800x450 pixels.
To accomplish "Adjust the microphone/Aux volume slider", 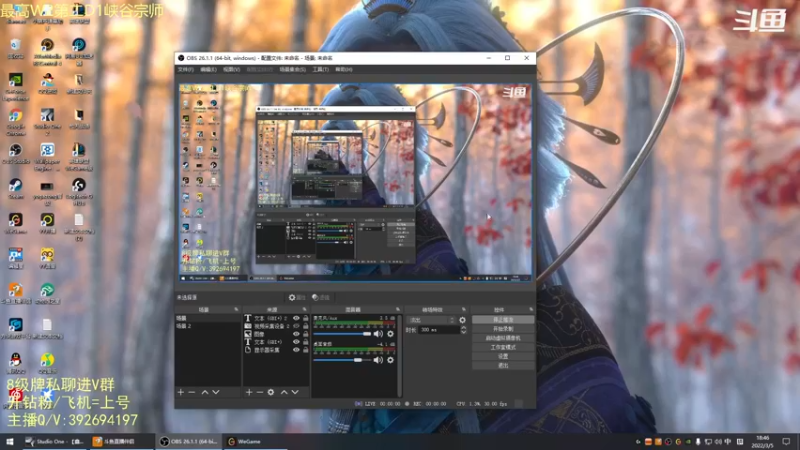I will click(x=342, y=334).
